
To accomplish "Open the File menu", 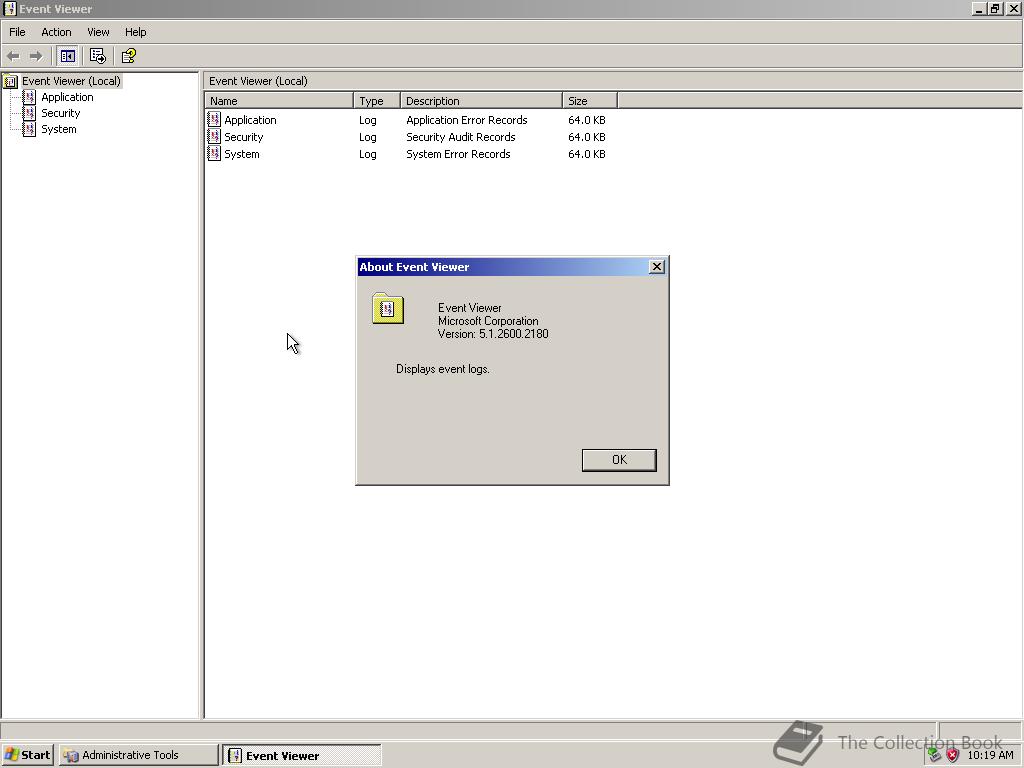I will pyautogui.click(x=17, y=32).
